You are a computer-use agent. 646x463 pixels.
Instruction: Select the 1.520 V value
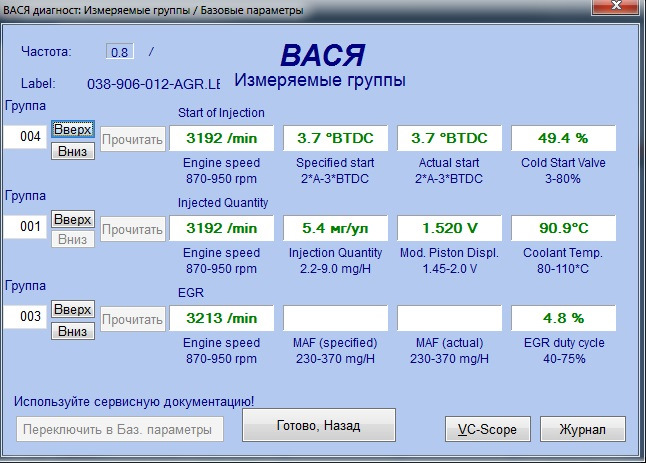pyautogui.click(x=449, y=228)
